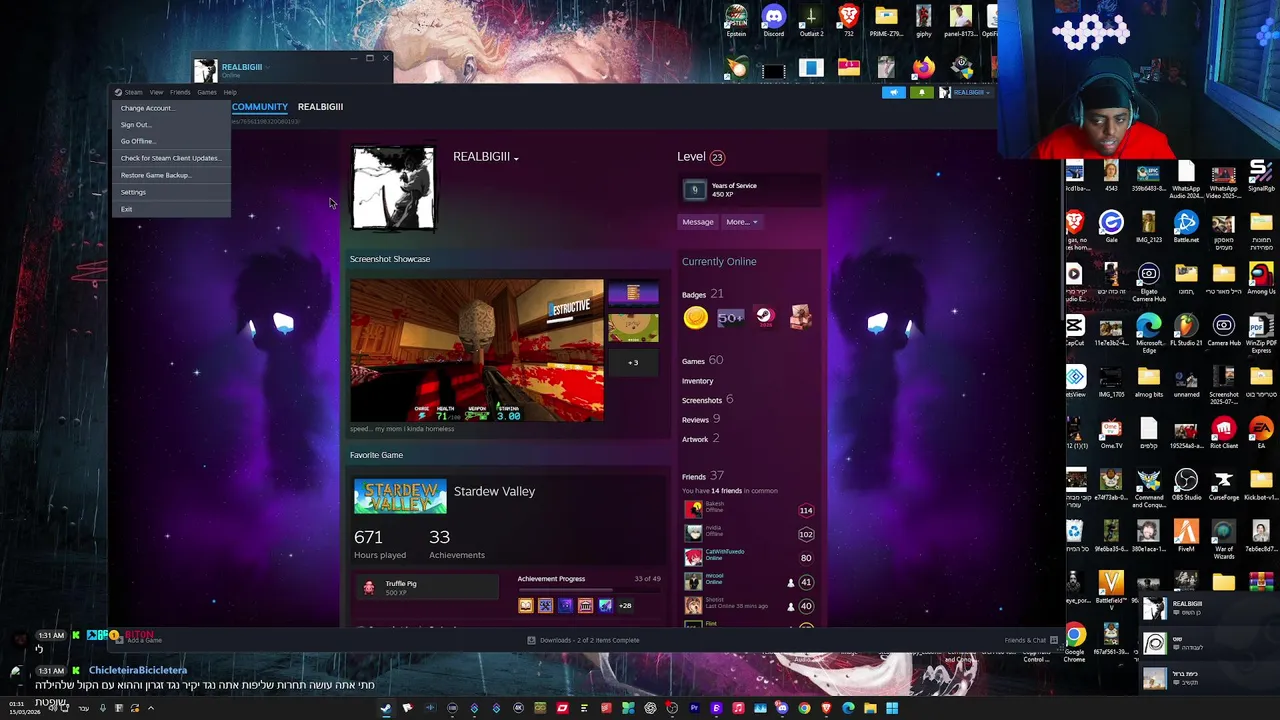
Task: Open the WinZip PDF Express shortcut
Action: (x=1261, y=334)
